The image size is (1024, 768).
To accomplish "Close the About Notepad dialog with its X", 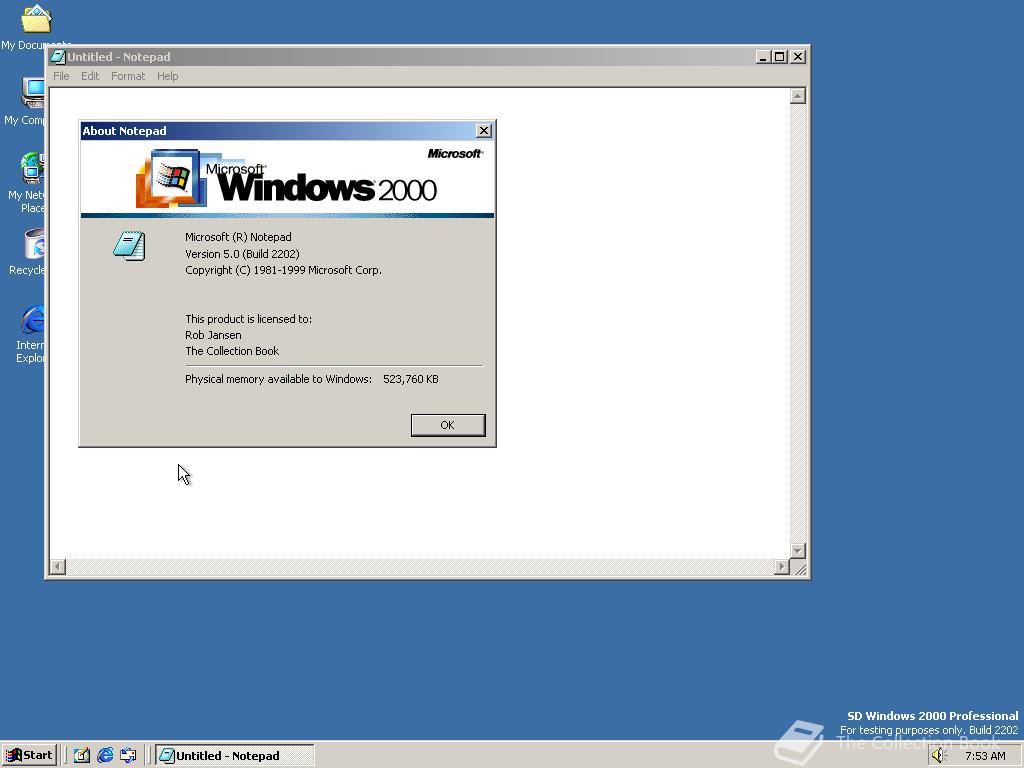I will tap(483, 131).
